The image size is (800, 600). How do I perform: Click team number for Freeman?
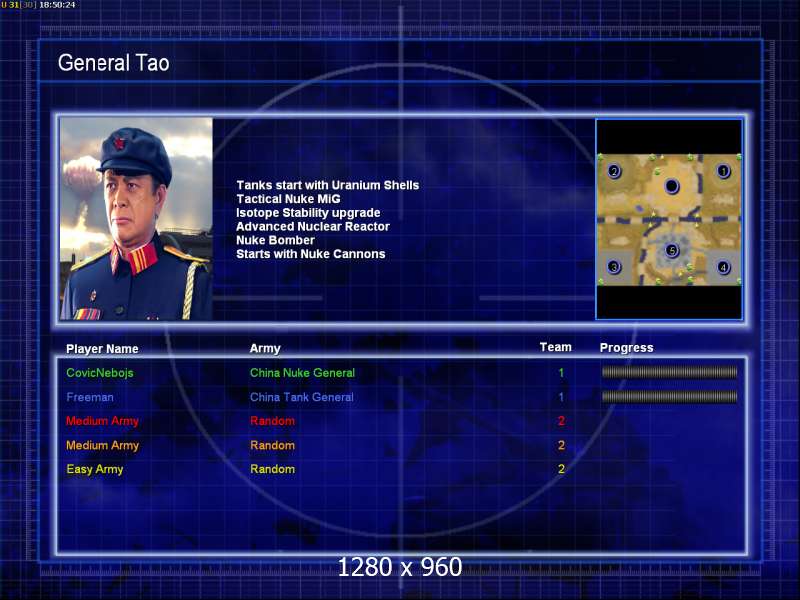(561, 397)
